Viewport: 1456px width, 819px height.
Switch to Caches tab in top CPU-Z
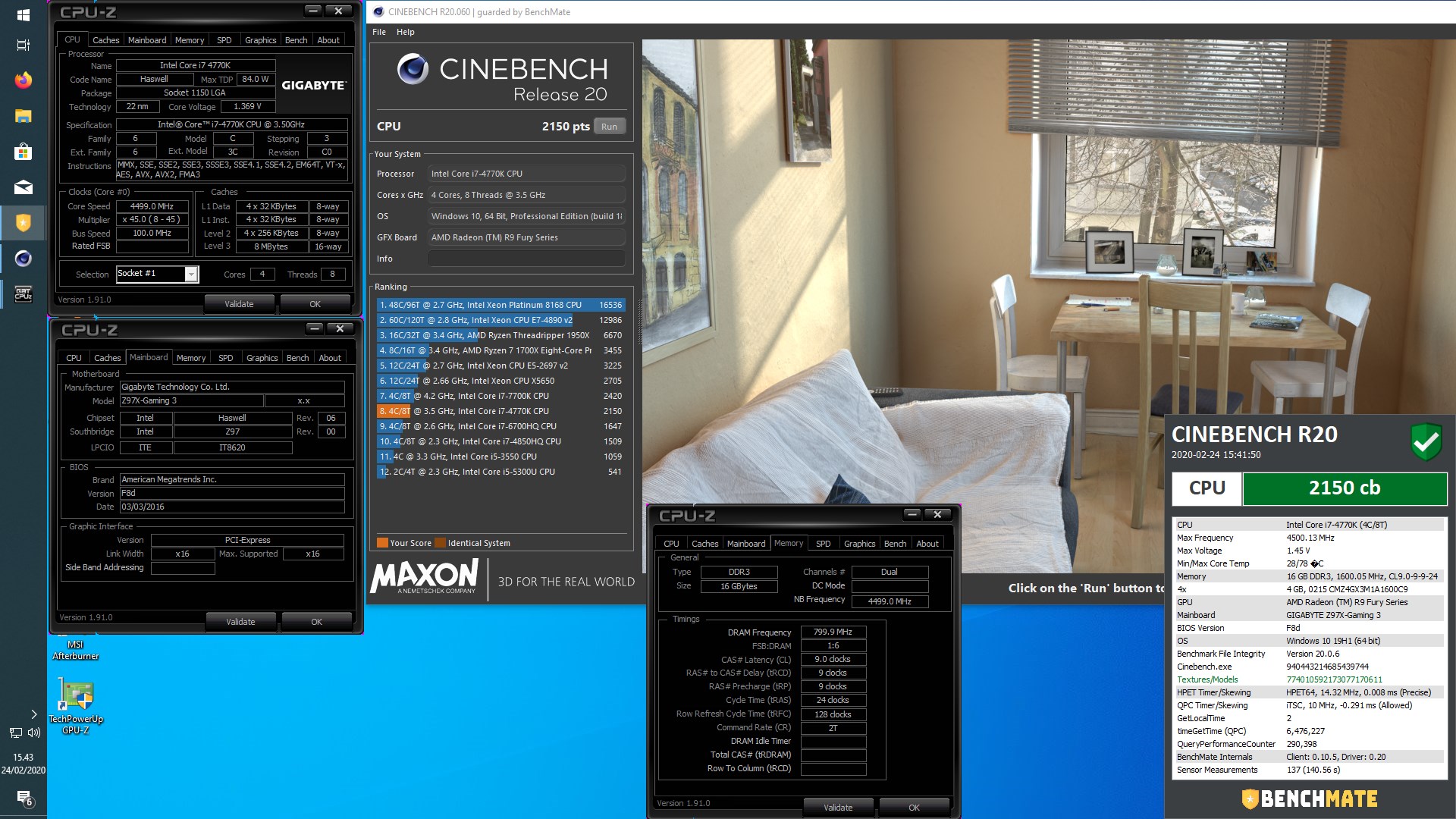tap(105, 40)
